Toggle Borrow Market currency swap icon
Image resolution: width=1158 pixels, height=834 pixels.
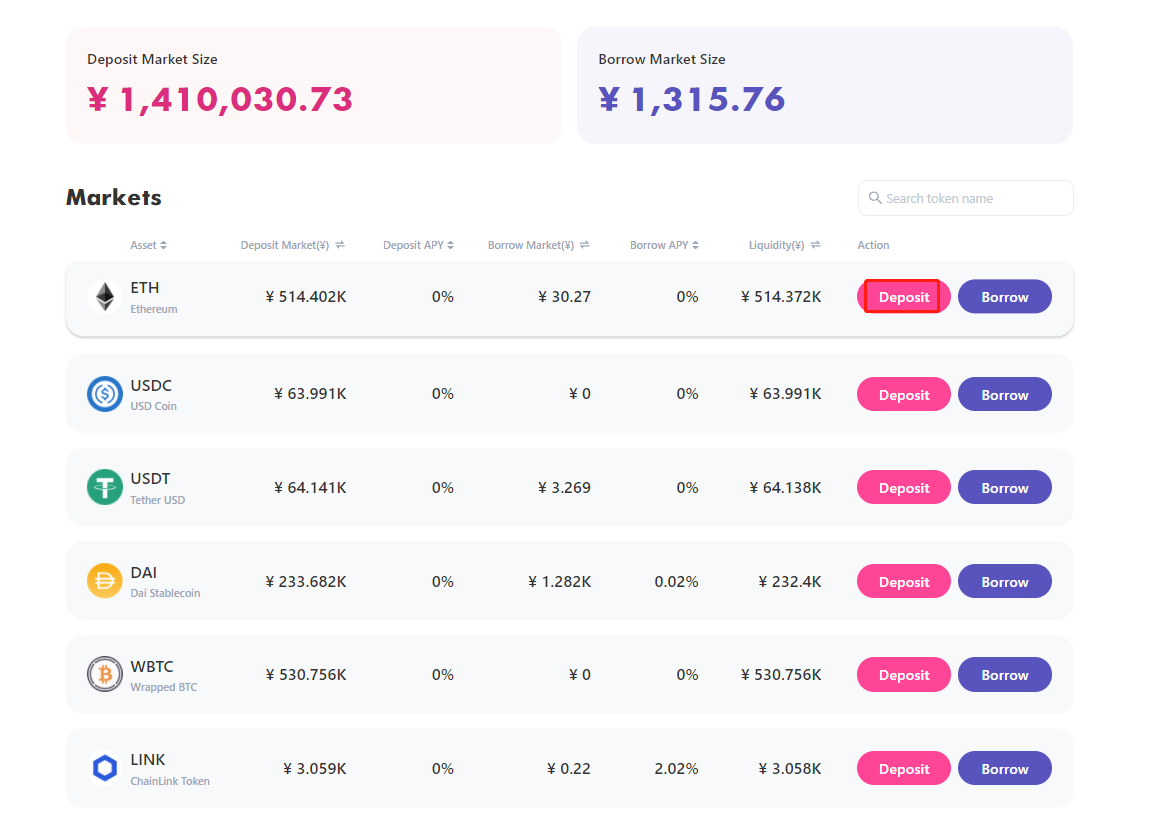click(584, 245)
